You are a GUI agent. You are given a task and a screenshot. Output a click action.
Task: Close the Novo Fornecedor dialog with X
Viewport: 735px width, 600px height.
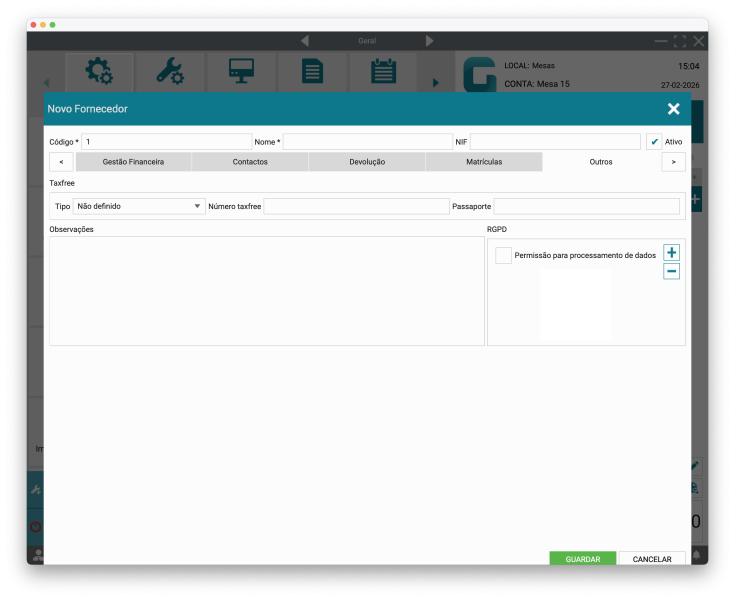point(673,109)
